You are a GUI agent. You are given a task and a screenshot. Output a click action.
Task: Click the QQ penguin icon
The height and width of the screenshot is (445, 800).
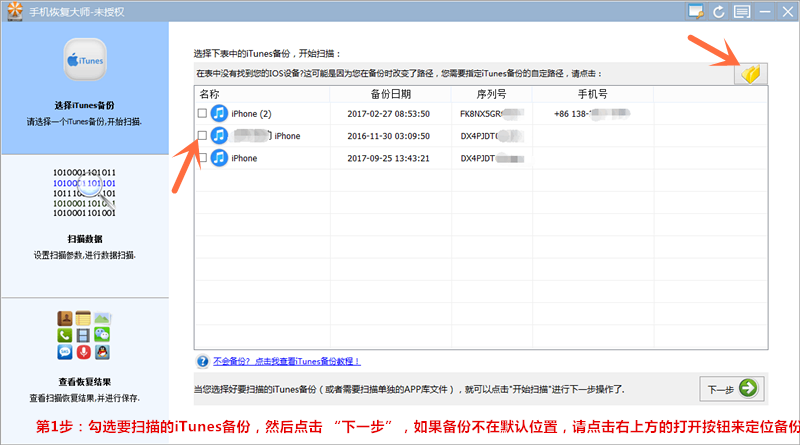pos(102,352)
